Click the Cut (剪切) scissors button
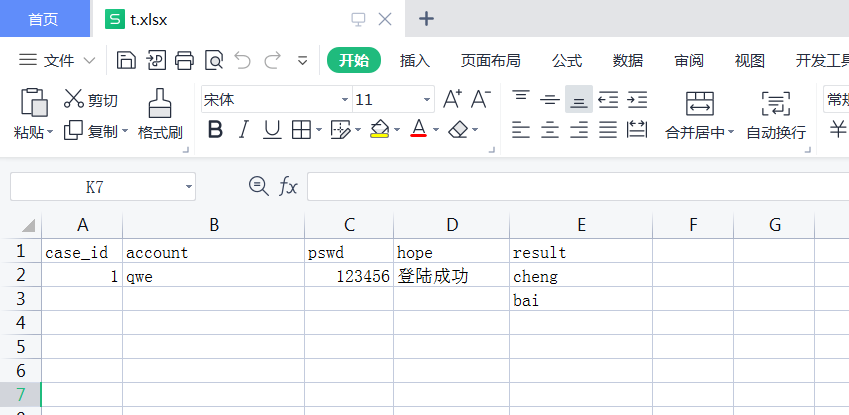The width and height of the screenshot is (849, 415). coord(90,100)
